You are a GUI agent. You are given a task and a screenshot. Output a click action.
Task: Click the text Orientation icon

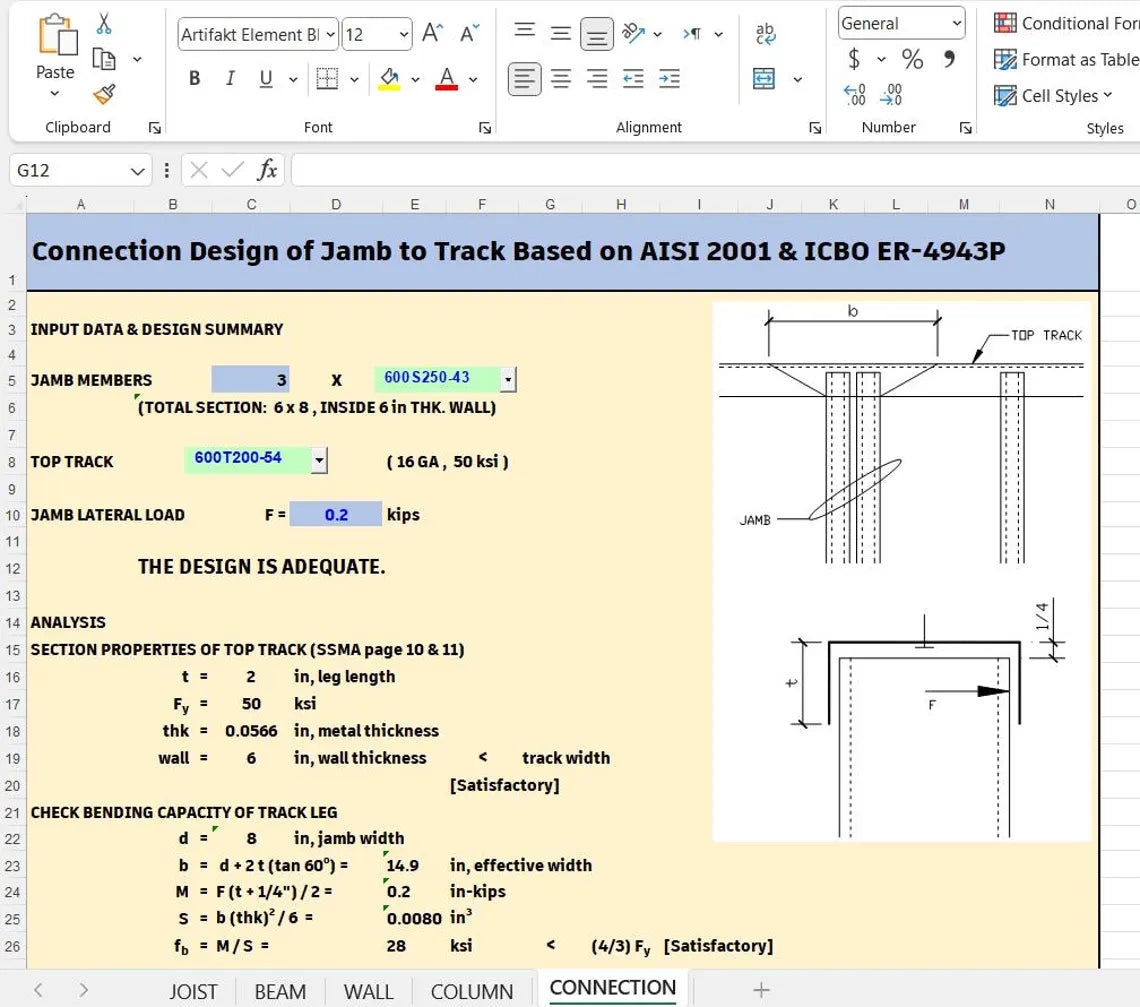633,33
